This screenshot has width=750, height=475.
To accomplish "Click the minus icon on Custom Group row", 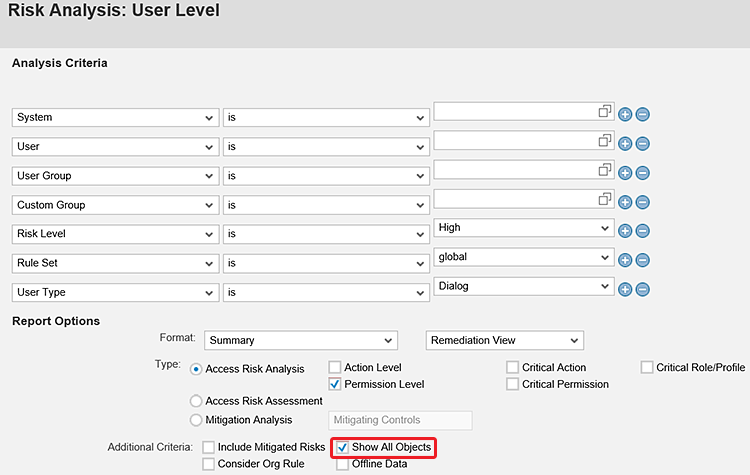I will click(642, 202).
